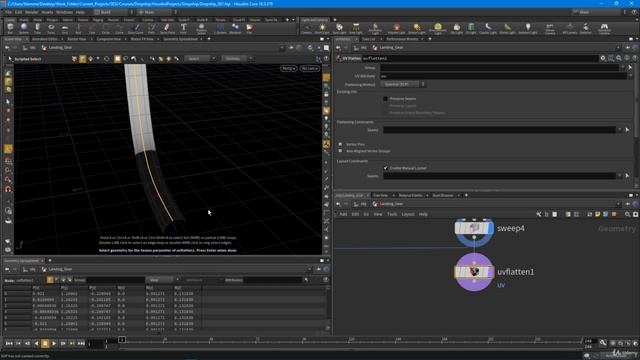Jump to first frame on playbar
The image size is (640, 360).
[x=9, y=344]
